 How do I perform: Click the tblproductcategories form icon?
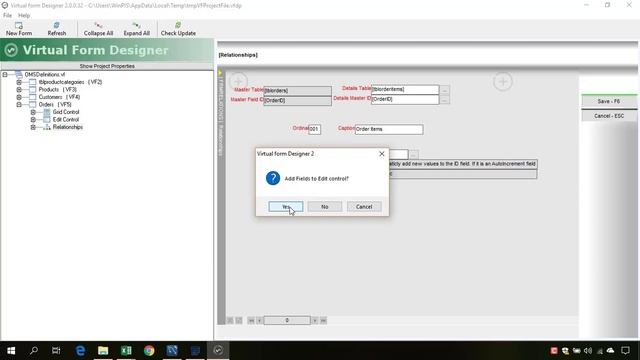33,82
